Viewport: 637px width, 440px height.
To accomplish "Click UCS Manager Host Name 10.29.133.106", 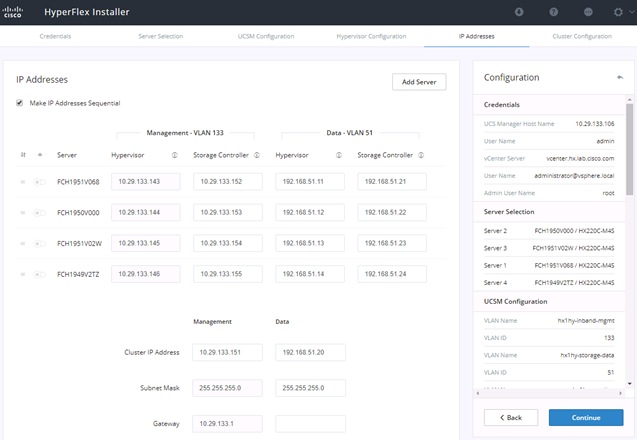I will (x=595, y=124).
